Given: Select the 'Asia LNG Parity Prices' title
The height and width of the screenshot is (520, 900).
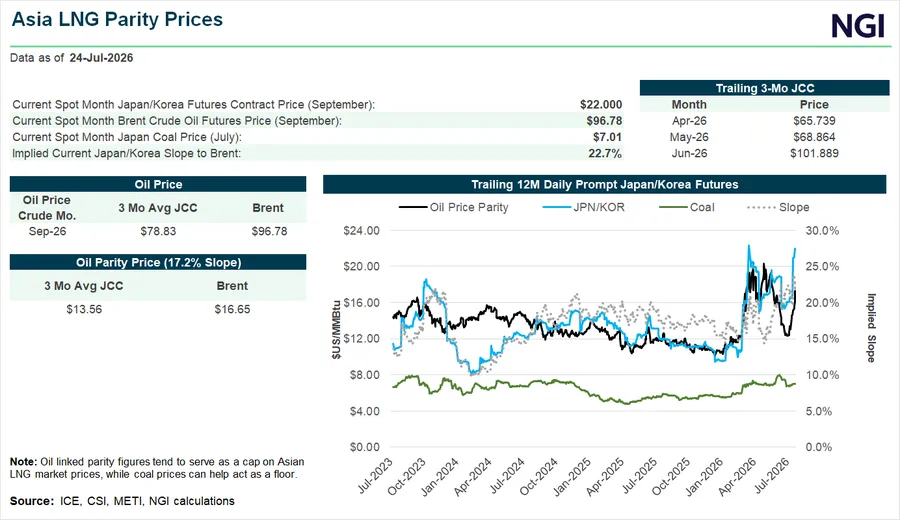Looking at the screenshot, I should pos(118,19).
